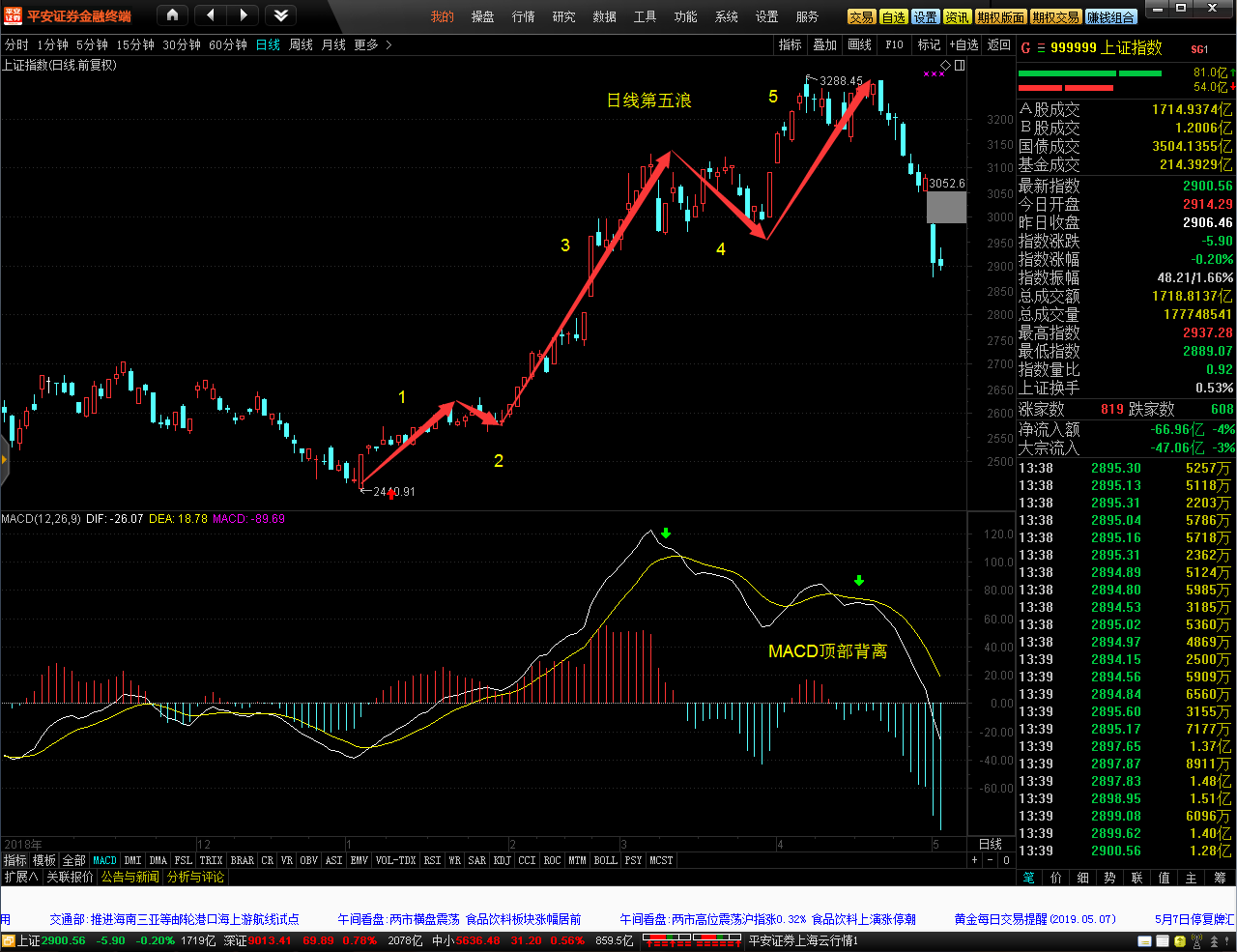Viewport: 1237px width, 952px height.
Task: Open the 我的 menu
Action: tap(442, 16)
